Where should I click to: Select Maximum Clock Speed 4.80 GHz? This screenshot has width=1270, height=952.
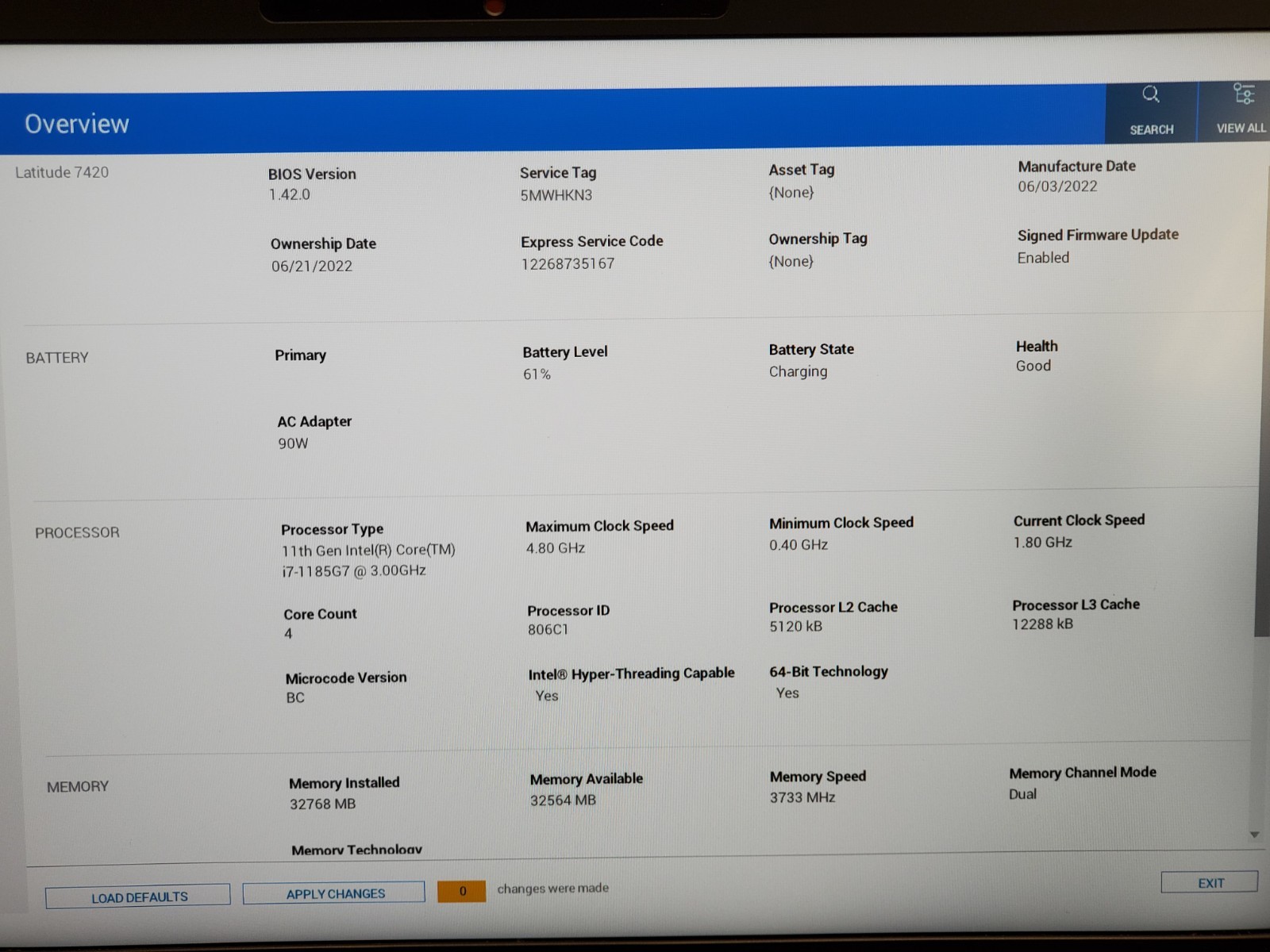pos(556,548)
